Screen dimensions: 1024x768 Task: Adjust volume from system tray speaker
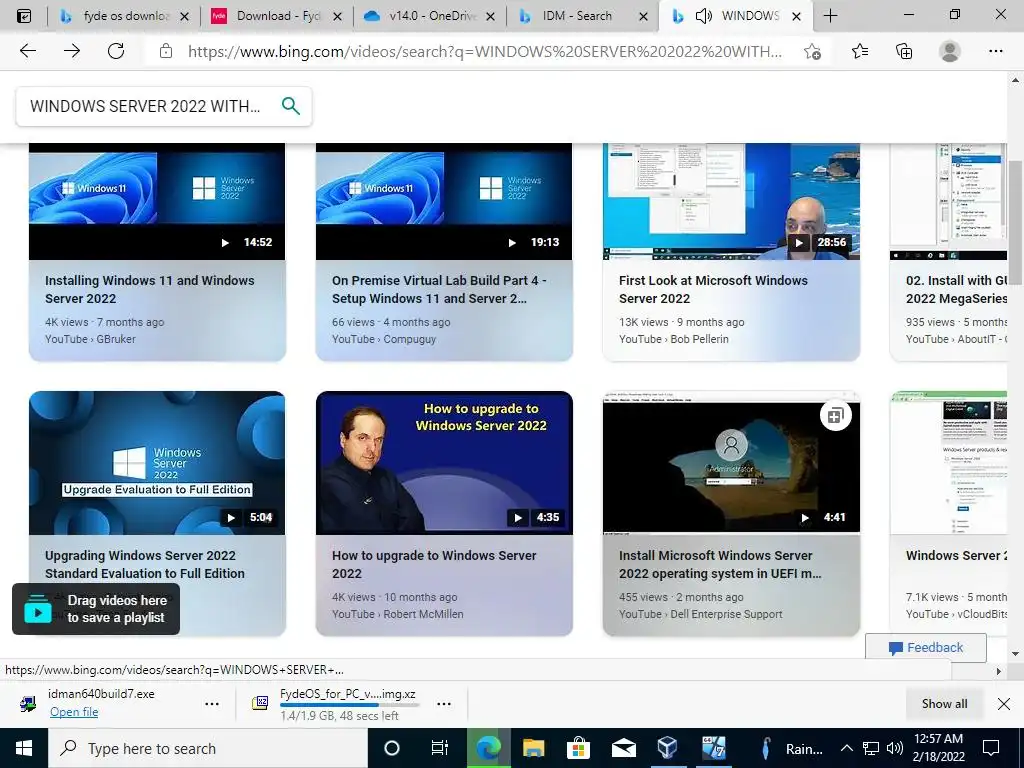tap(895, 748)
